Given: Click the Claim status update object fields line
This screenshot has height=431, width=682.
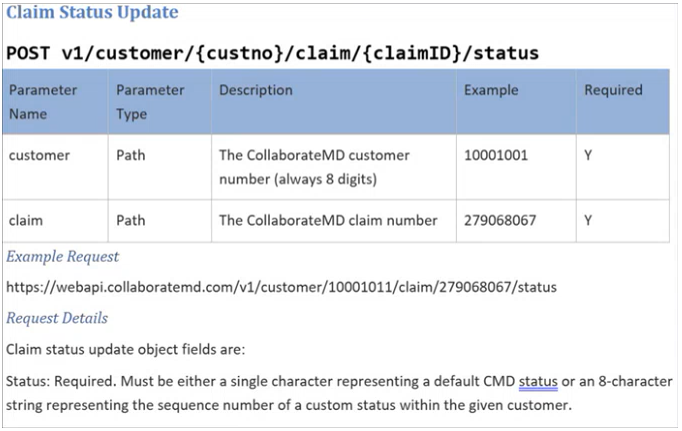Looking at the screenshot, I should [x=126, y=349].
